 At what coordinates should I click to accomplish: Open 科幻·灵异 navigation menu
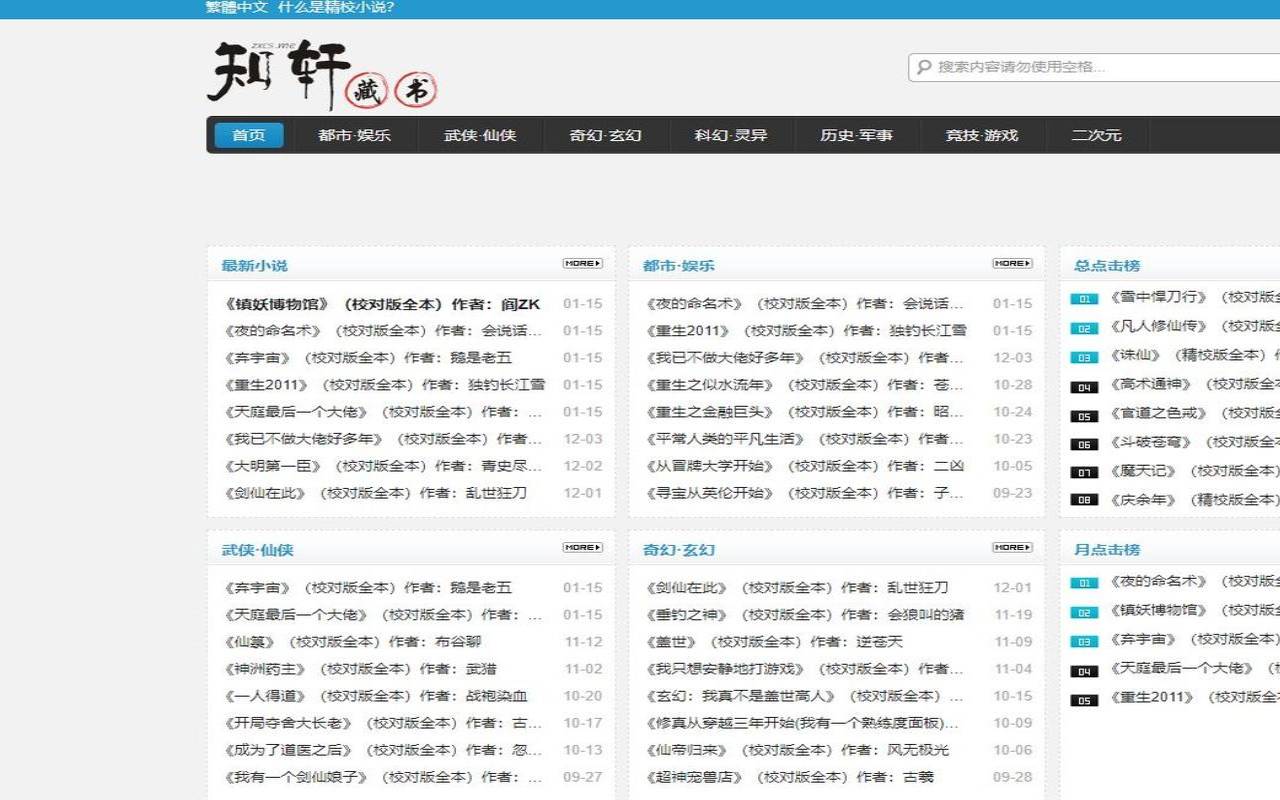(x=731, y=135)
